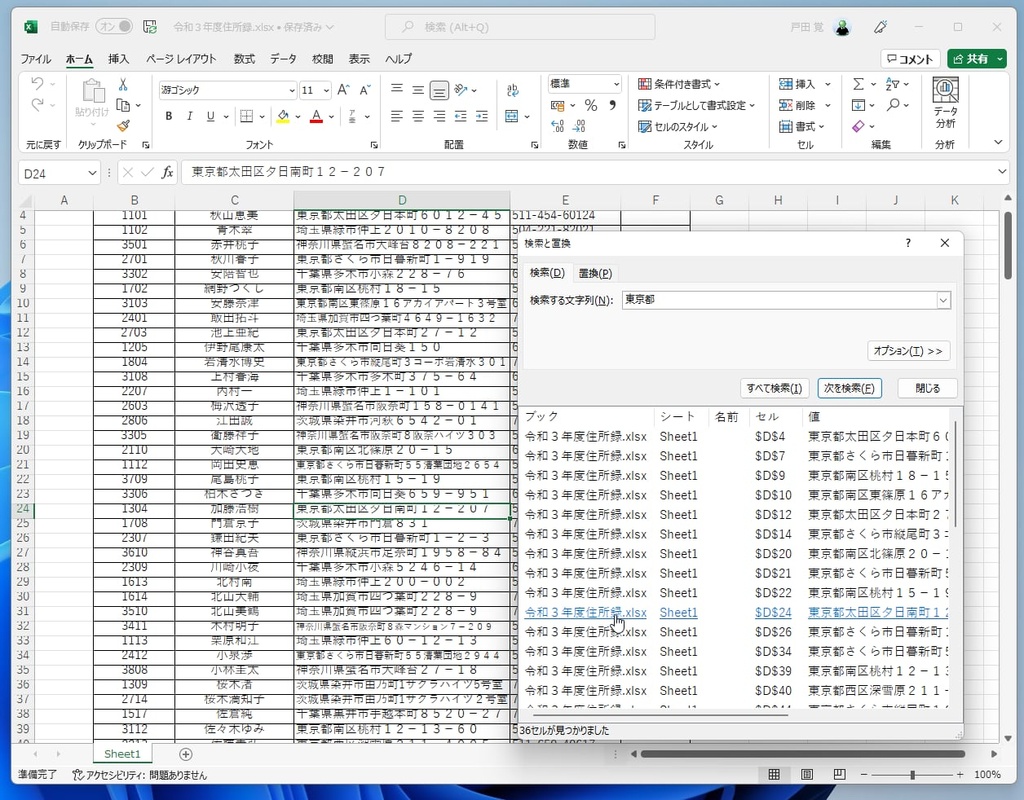Screen dimensions: 1024x800
Task: Switch to the 挿入 ribbon tab
Action: (118, 59)
